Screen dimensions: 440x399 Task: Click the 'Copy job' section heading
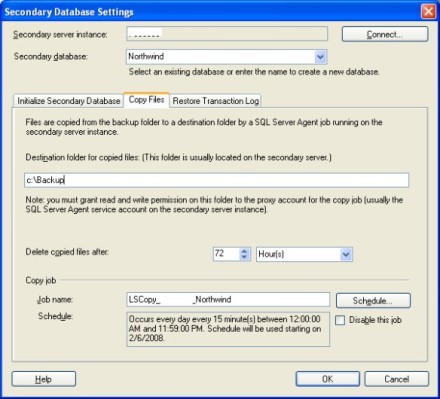click(x=41, y=280)
